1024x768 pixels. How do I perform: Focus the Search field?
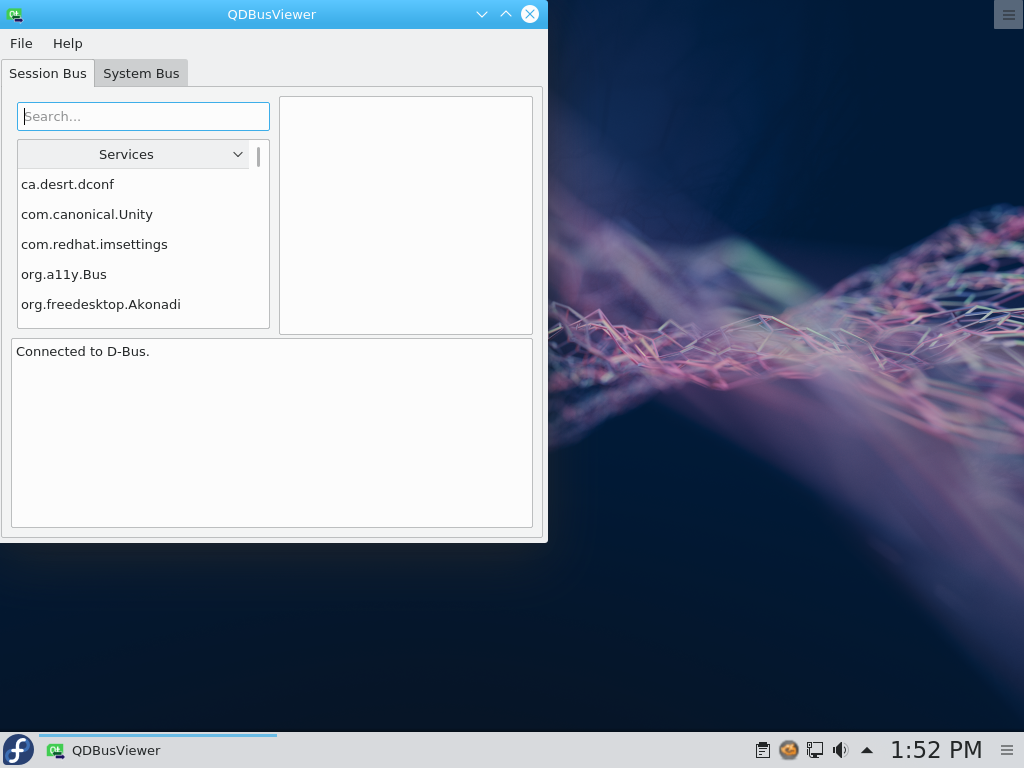pyautogui.click(x=143, y=116)
